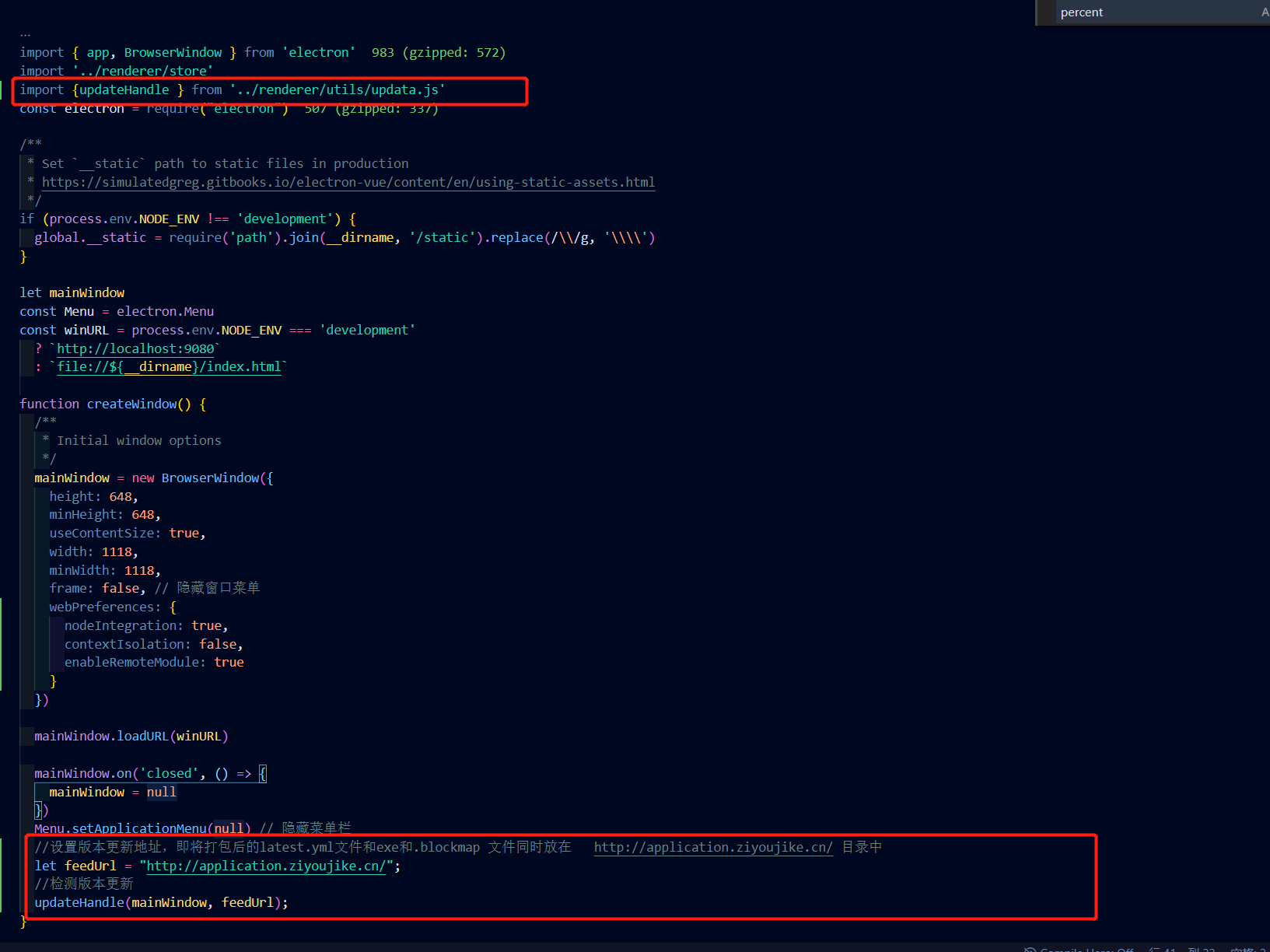The height and width of the screenshot is (952, 1270).
Task: Click the '//检测版本更新' comment
Action: 84,884
